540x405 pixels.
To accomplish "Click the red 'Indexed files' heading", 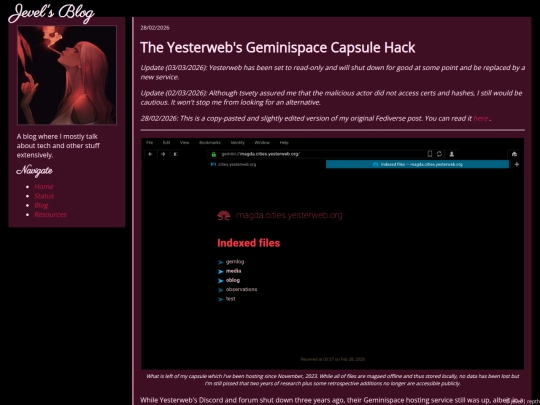I will [x=249, y=243].
